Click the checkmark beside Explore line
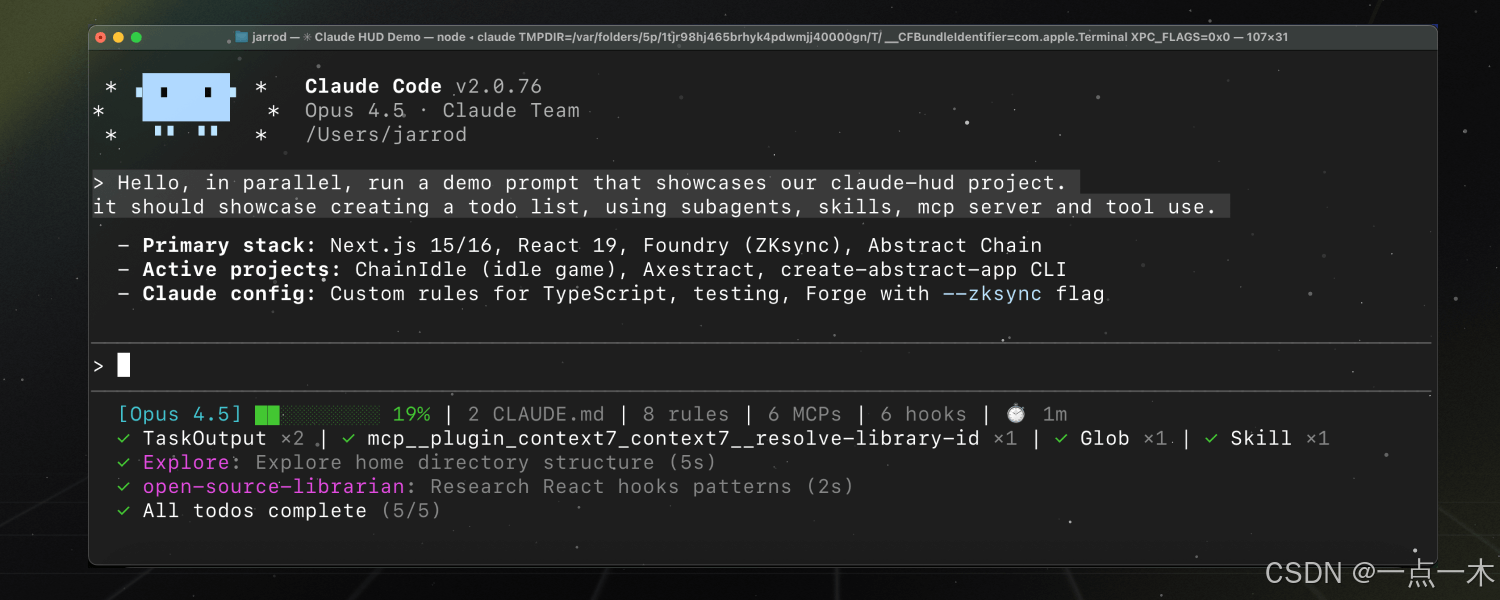1500x600 pixels. pyautogui.click(x=123, y=462)
